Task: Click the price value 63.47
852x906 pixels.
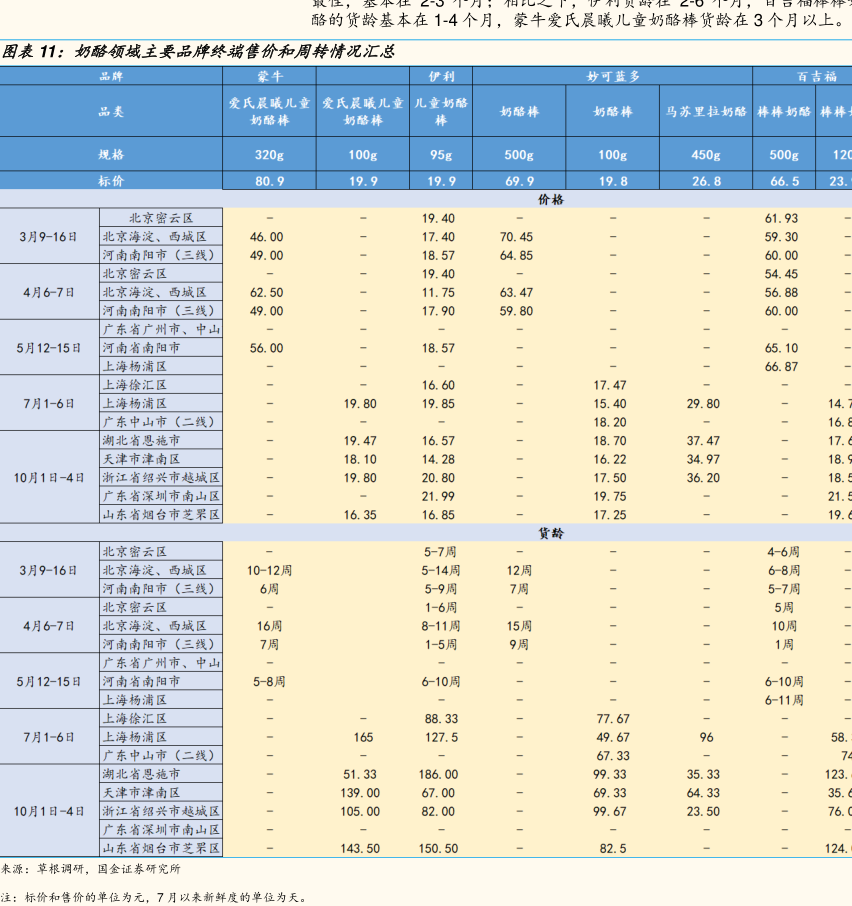Action: 516,292
